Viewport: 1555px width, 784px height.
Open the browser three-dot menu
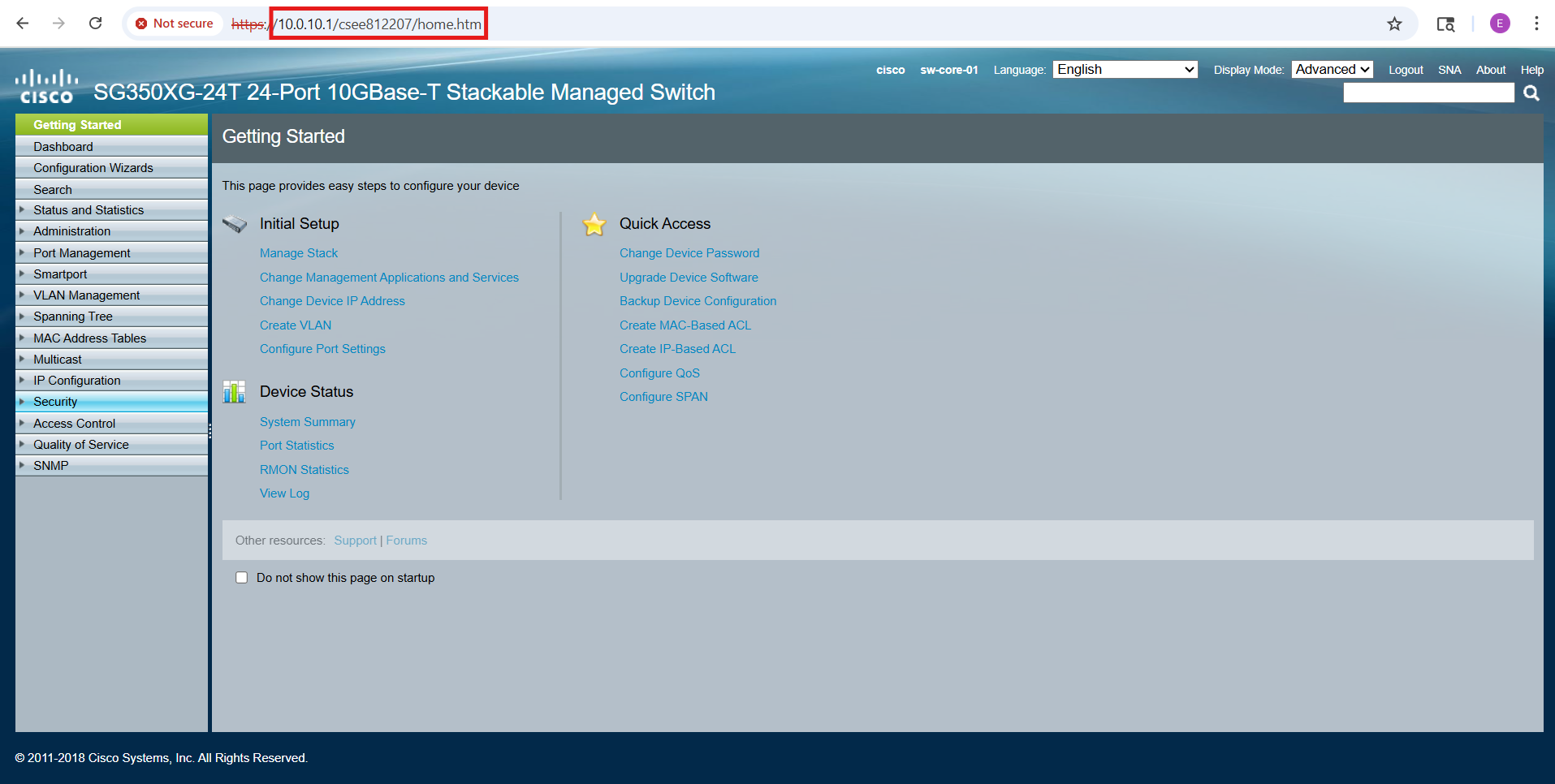pyautogui.click(x=1536, y=24)
